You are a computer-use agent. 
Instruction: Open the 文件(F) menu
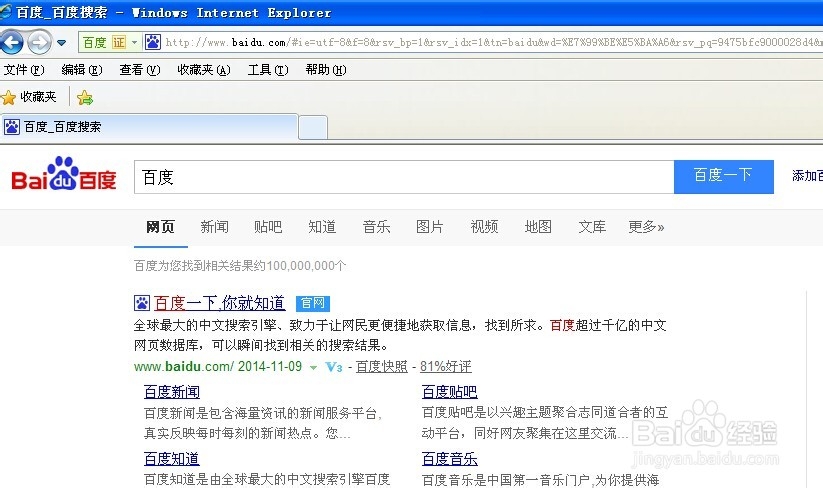[x=24, y=70]
